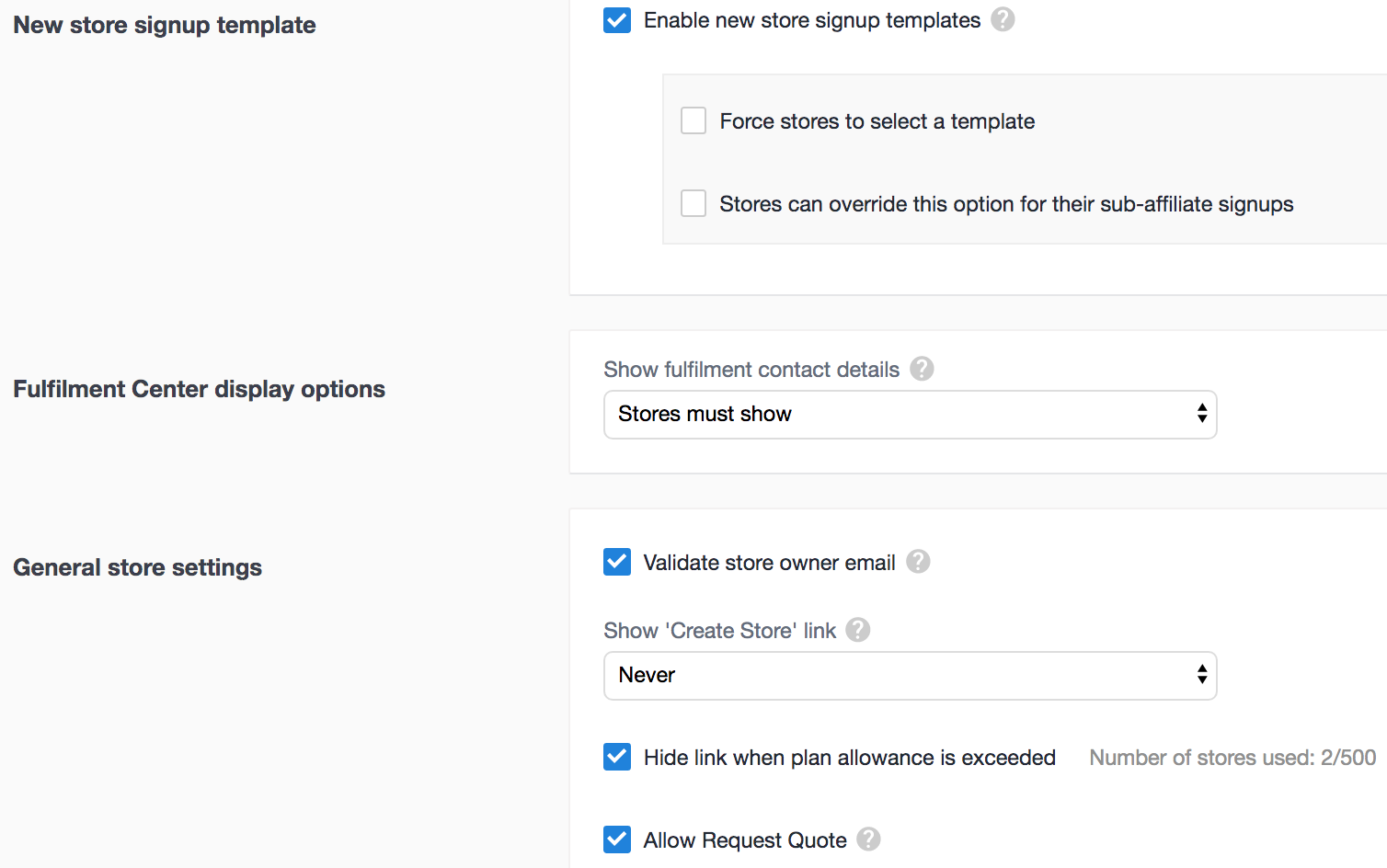The height and width of the screenshot is (868, 1387).
Task: Enable the sub-affiliate signups override checkbox
Action: pyautogui.click(x=693, y=203)
